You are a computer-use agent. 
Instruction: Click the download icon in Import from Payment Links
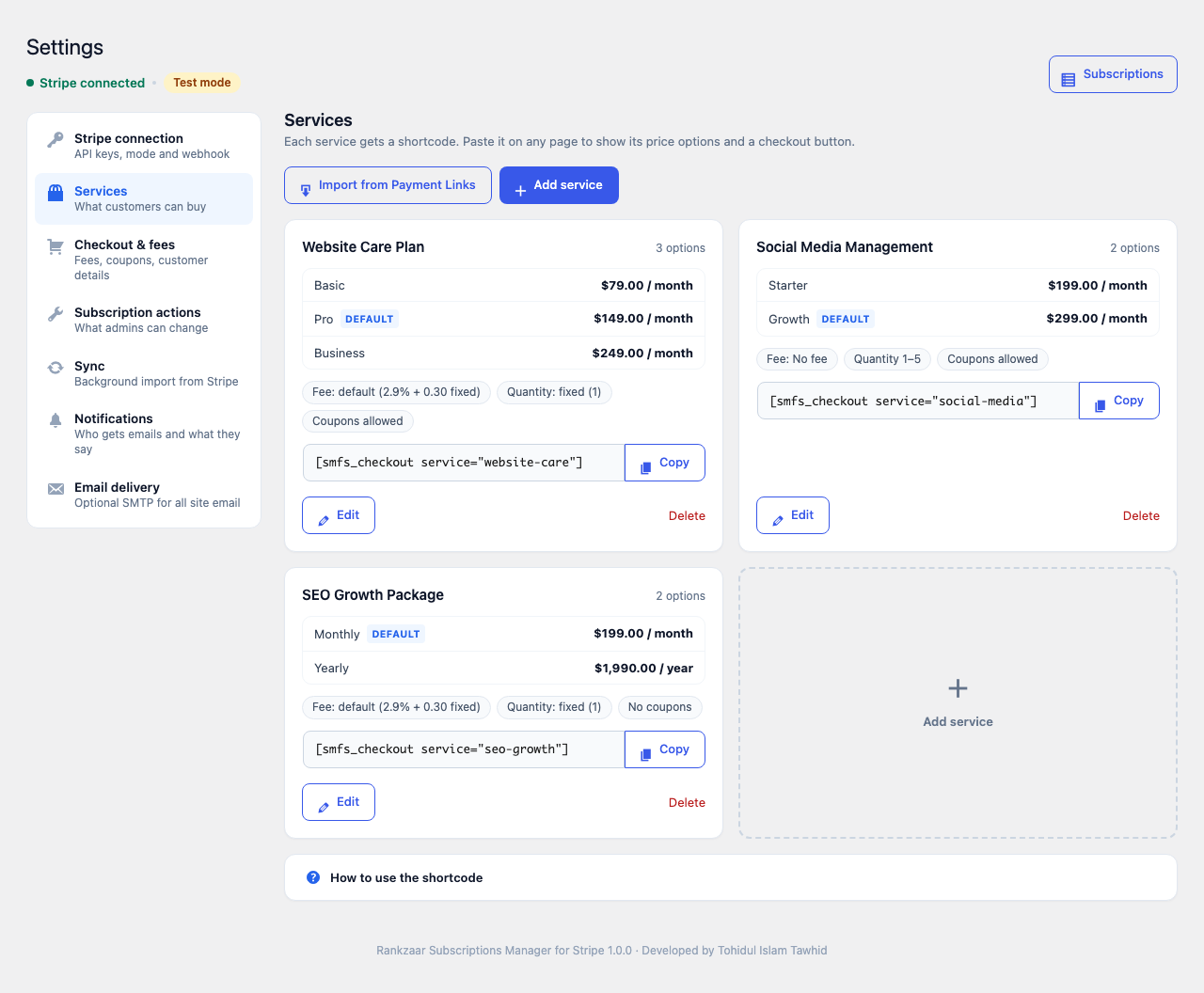[x=306, y=190]
